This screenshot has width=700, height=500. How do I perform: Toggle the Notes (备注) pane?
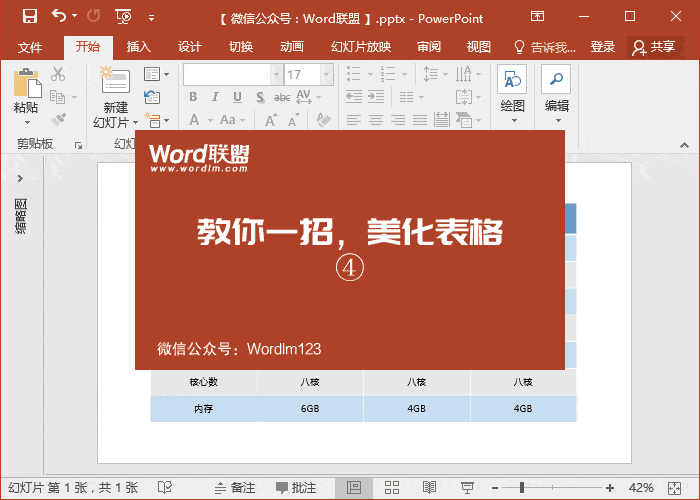click(235, 488)
